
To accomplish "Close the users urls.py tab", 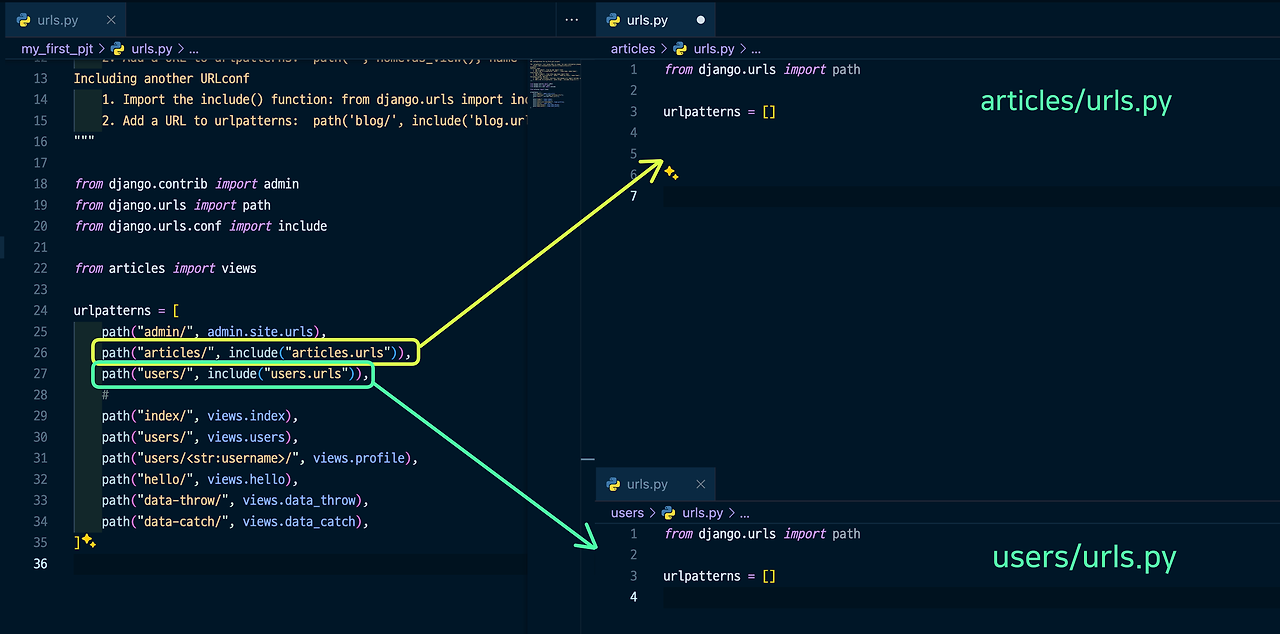I will (x=700, y=484).
